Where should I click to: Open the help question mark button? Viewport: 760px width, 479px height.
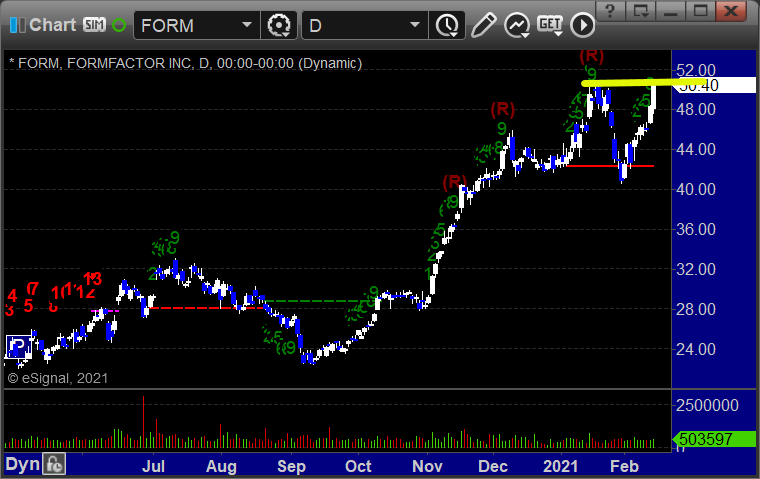coord(610,11)
